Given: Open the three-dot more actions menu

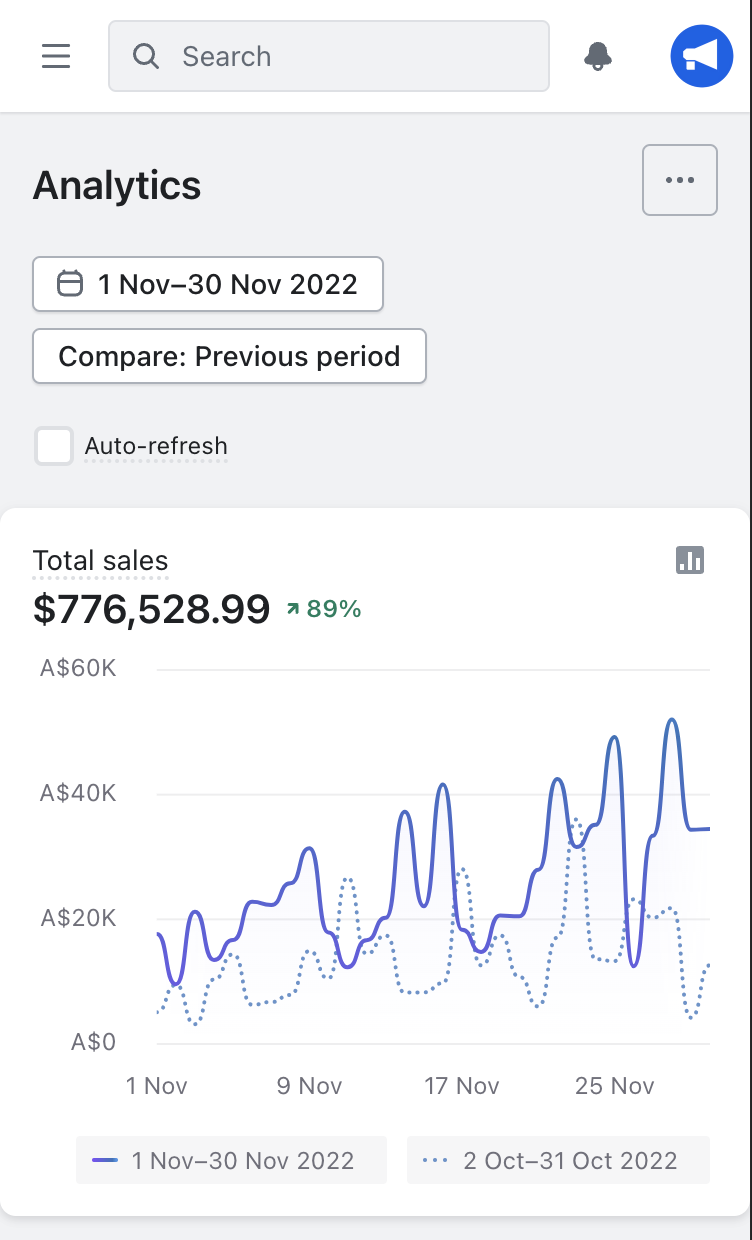Looking at the screenshot, I should (679, 180).
